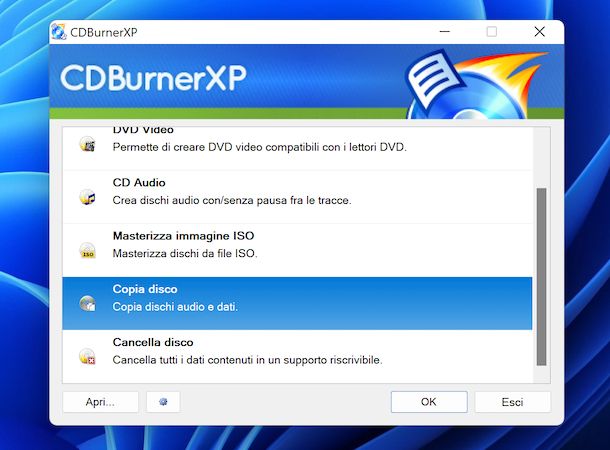Click 'Copia dischi audio e dati' description
Image resolution: width=610 pixels, height=450 pixels.
point(175,307)
